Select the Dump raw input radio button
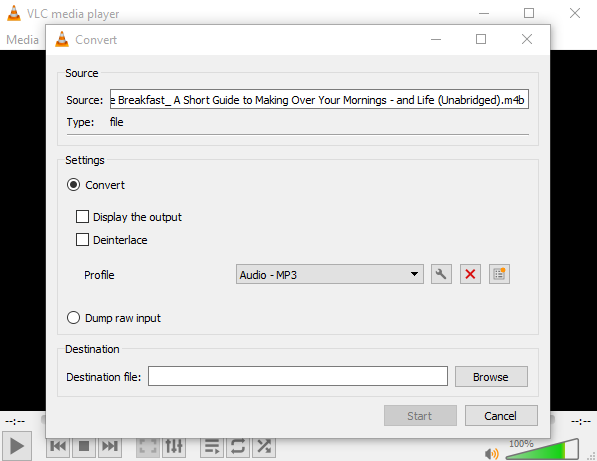597x461 pixels. tap(73, 317)
